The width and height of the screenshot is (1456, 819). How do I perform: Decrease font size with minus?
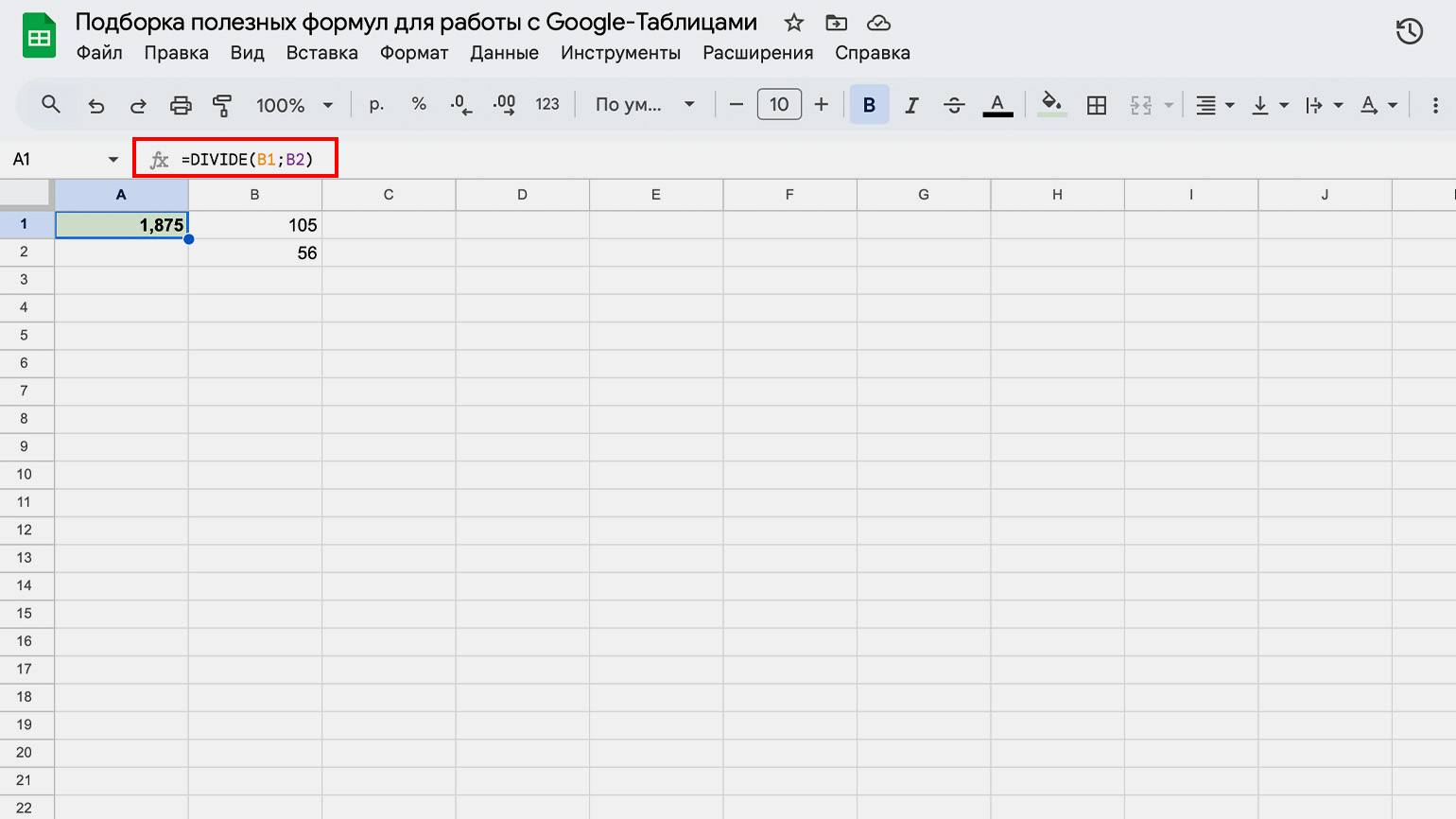737,104
